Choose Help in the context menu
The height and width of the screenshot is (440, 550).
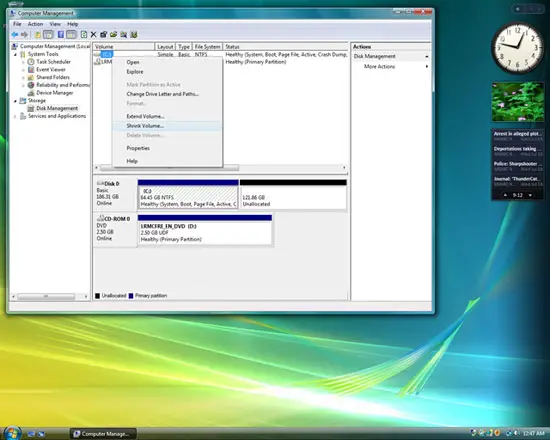(x=167, y=161)
